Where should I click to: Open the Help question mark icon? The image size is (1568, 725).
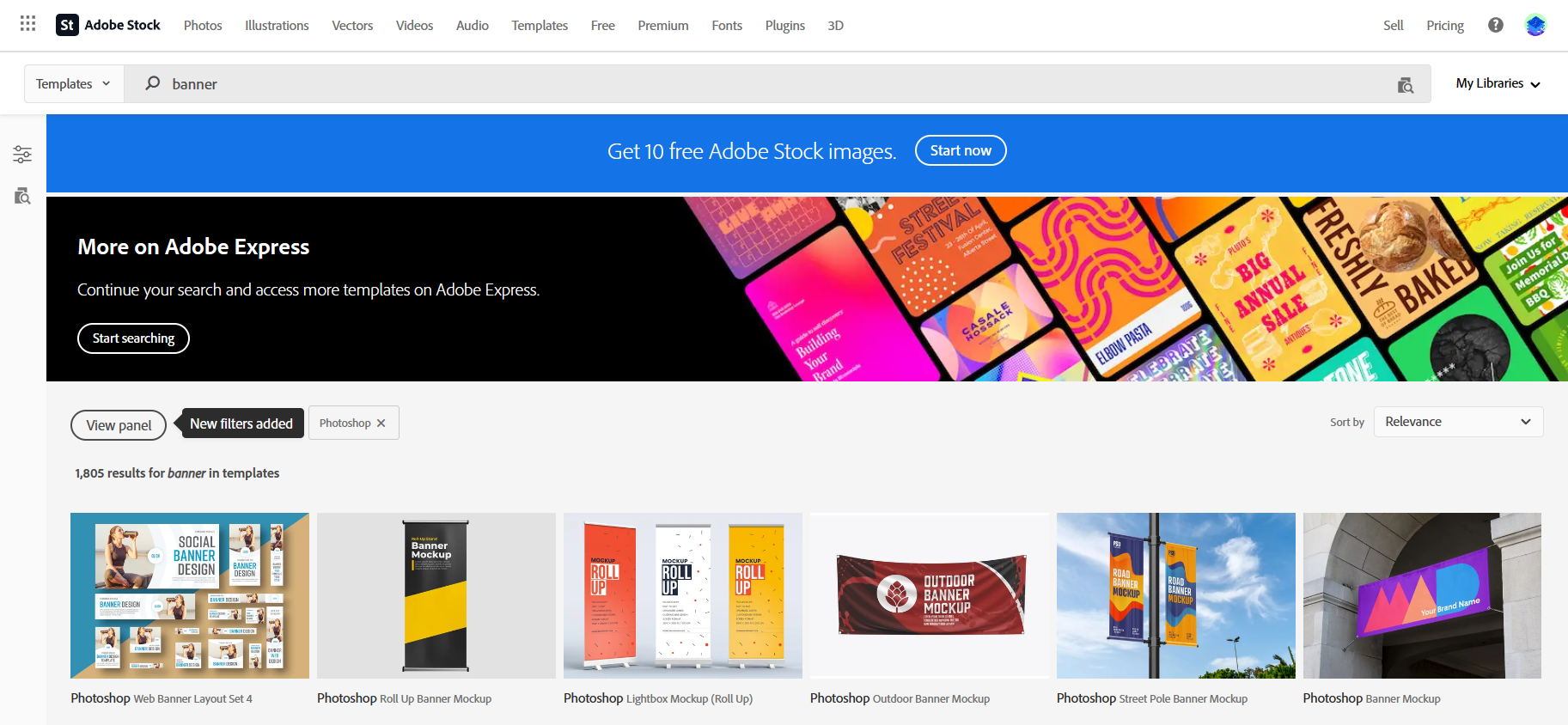click(x=1495, y=25)
